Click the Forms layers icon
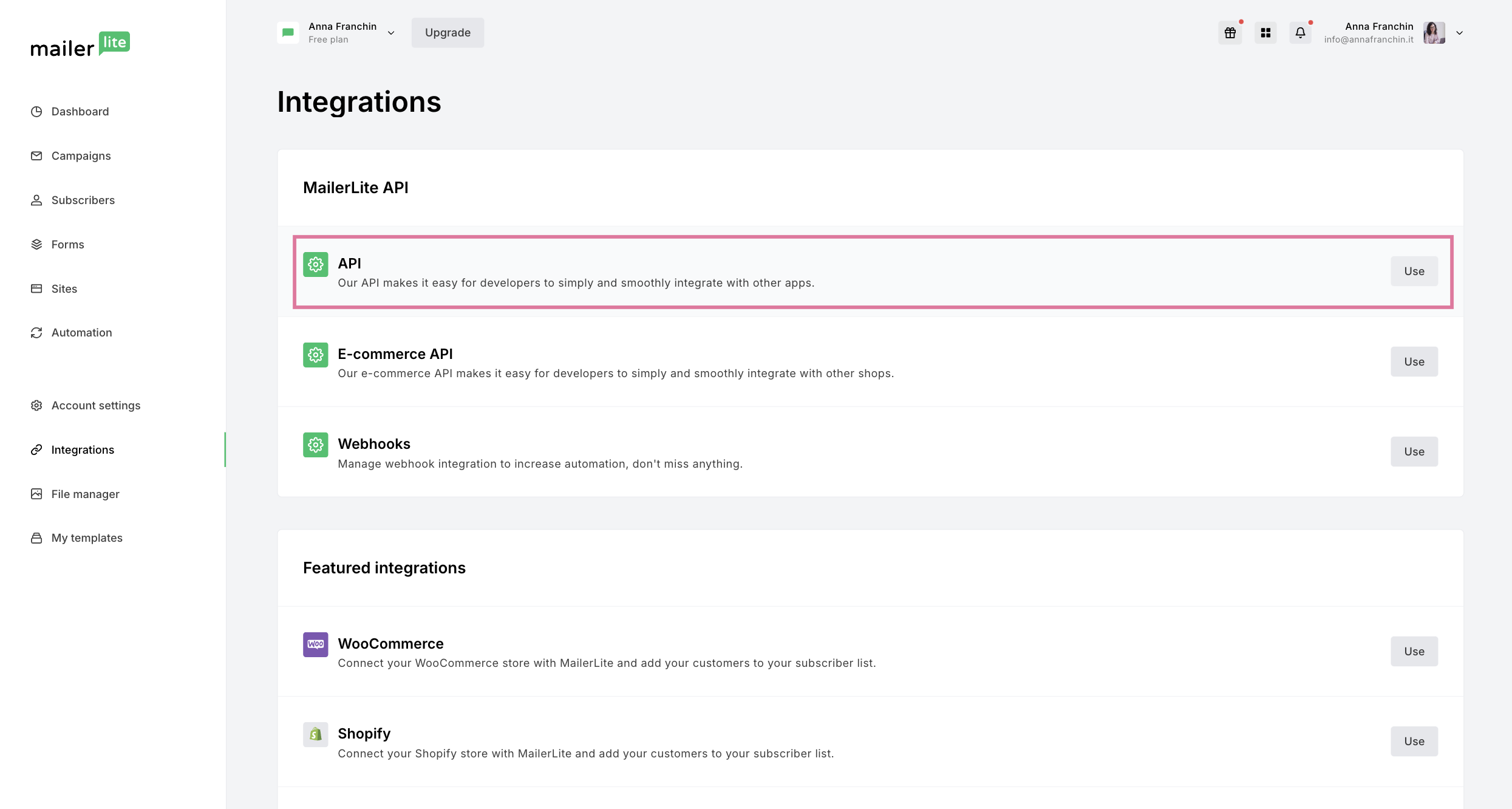The width and height of the screenshot is (1512, 809). tap(36, 244)
